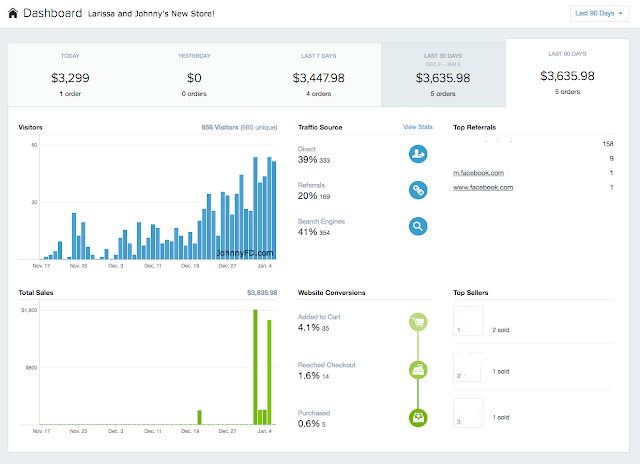Click the Purchased conversion icon

[418, 417]
